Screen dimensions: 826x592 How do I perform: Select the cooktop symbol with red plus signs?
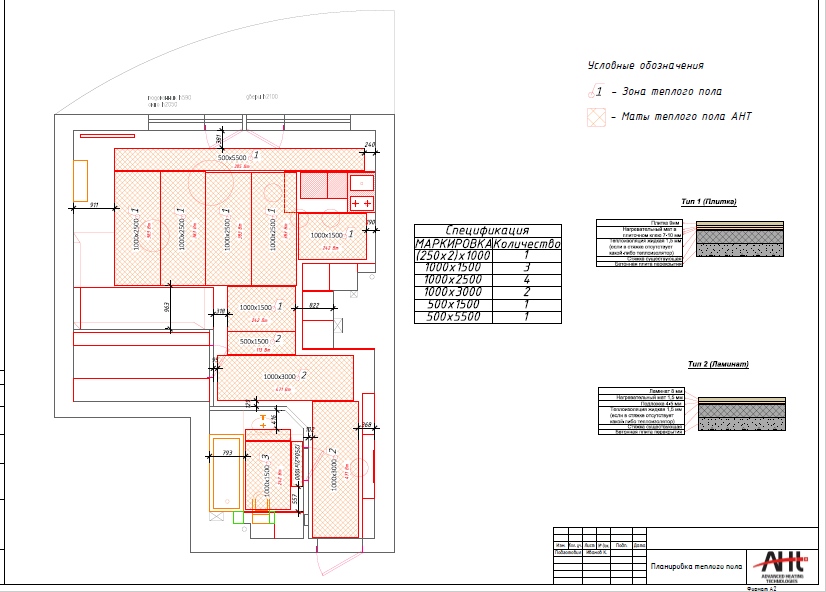(361, 203)
